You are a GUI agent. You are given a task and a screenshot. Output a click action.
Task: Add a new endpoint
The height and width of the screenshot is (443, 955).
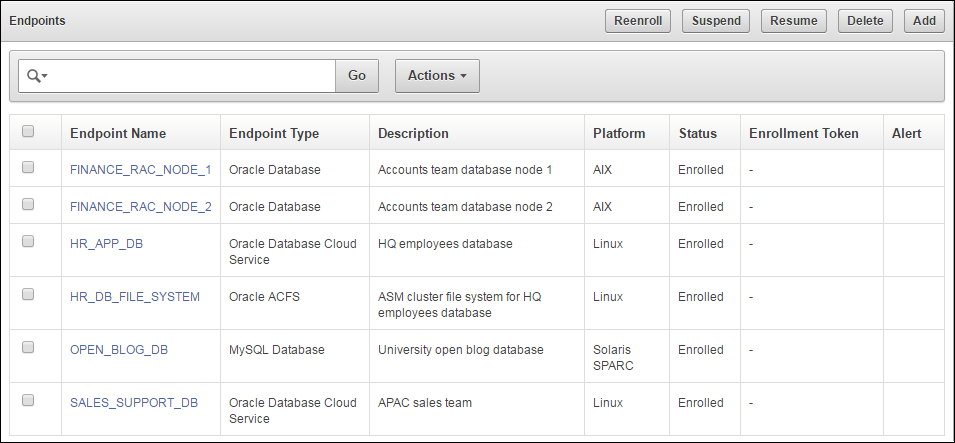pos(924,21)
